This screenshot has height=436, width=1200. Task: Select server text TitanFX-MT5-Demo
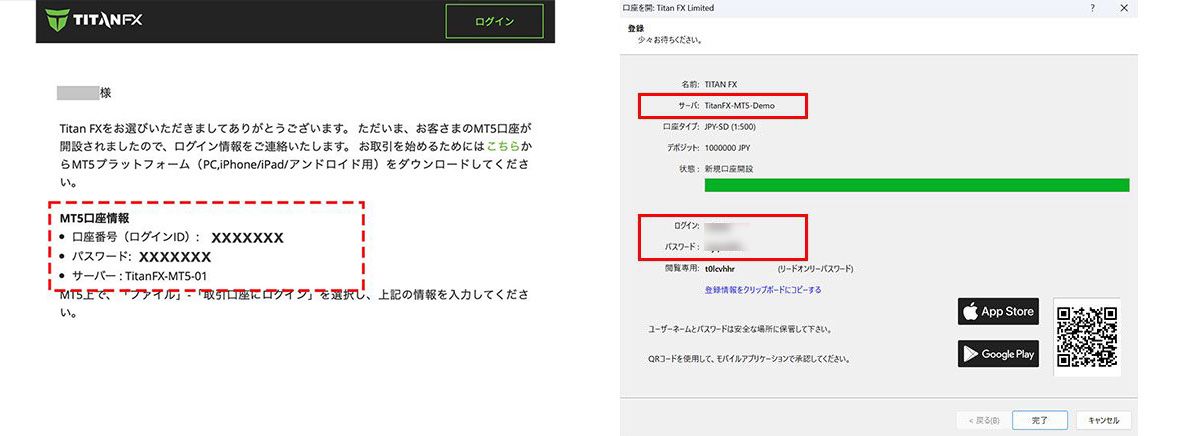[739, 106]
